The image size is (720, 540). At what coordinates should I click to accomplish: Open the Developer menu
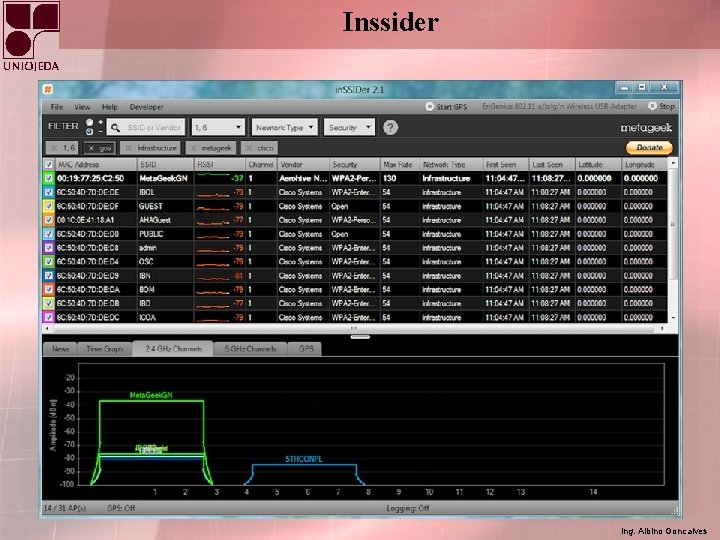pyautogui.click(x=146, y=107)
